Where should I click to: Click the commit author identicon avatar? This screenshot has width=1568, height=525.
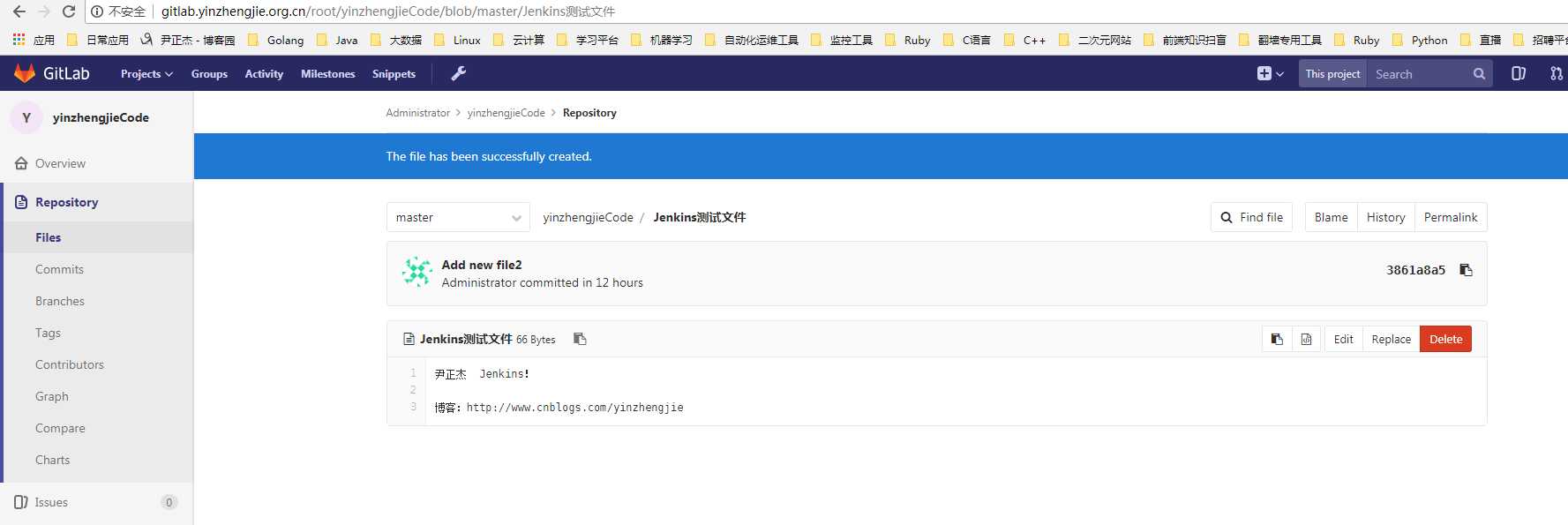click(417, 273)
